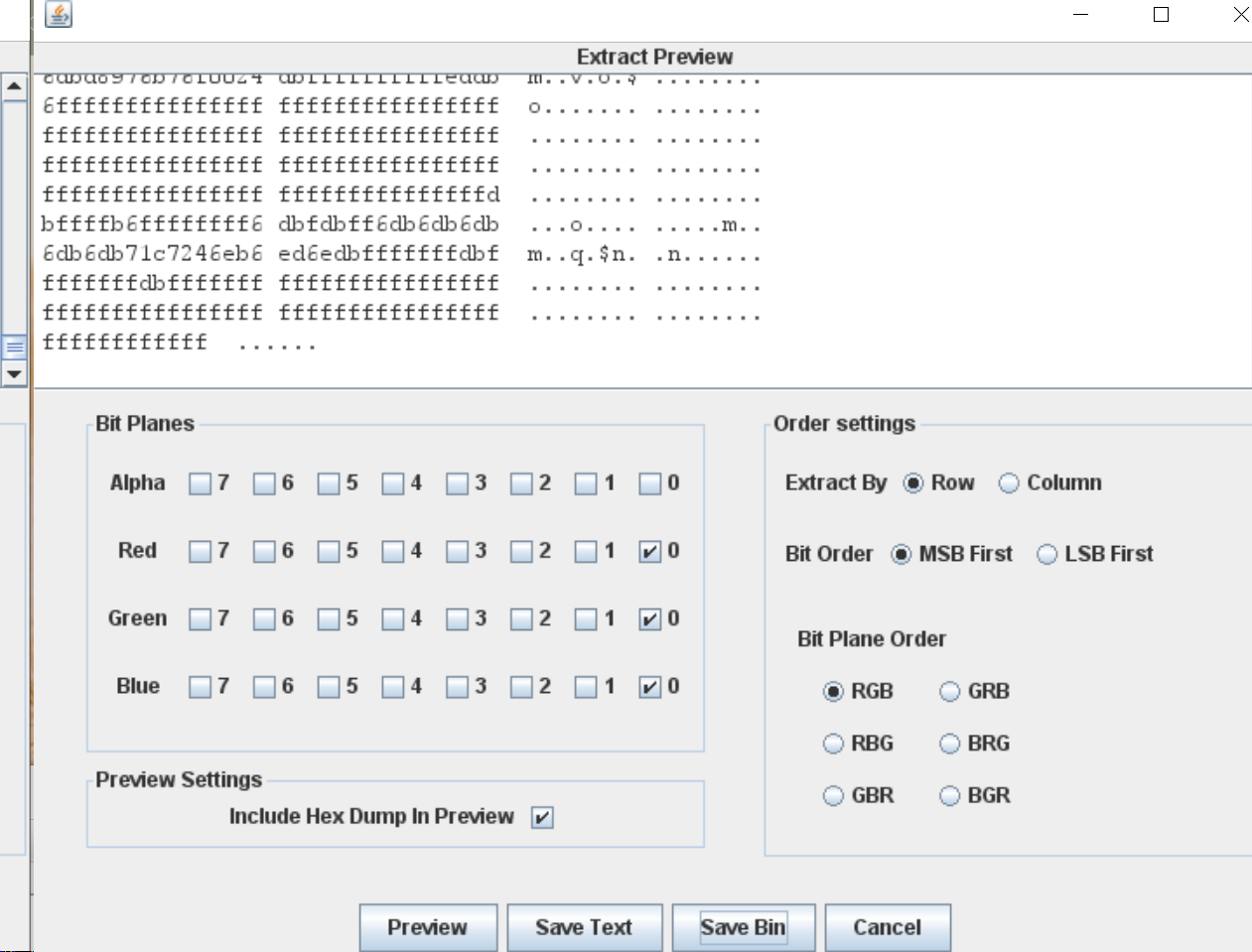Click scrollbar down arrow in preview
The width and height of the screenshot is (1252, 952).
(14, 374)
